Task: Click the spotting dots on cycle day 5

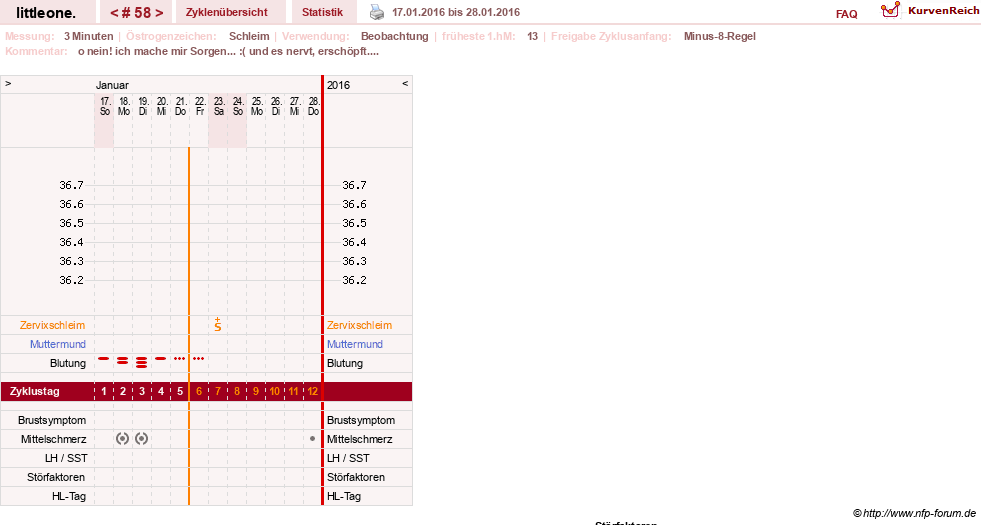Action: pyautogui.click(x=180, y=359)
